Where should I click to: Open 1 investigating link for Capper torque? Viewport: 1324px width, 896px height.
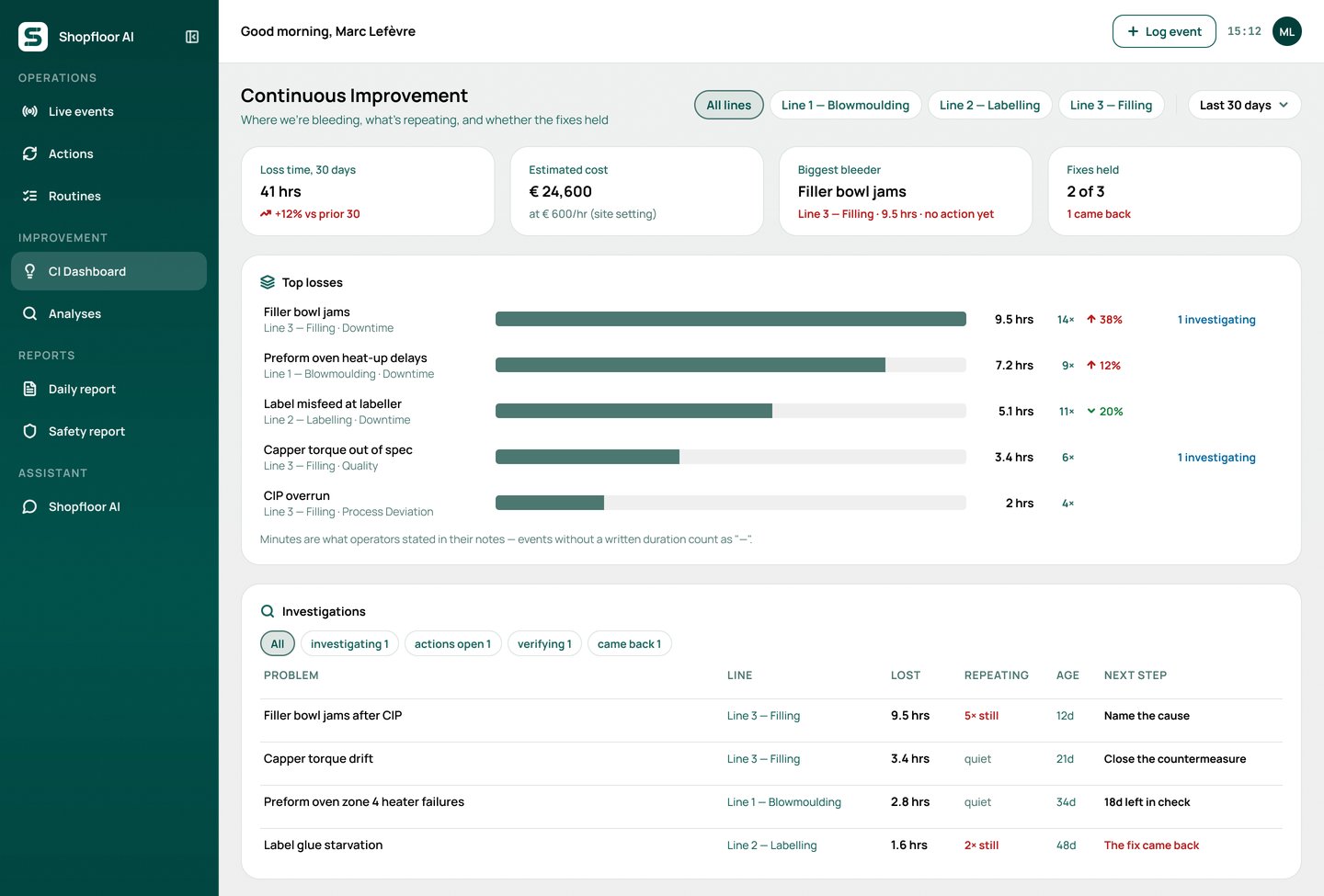click(x=1216, y=458)
